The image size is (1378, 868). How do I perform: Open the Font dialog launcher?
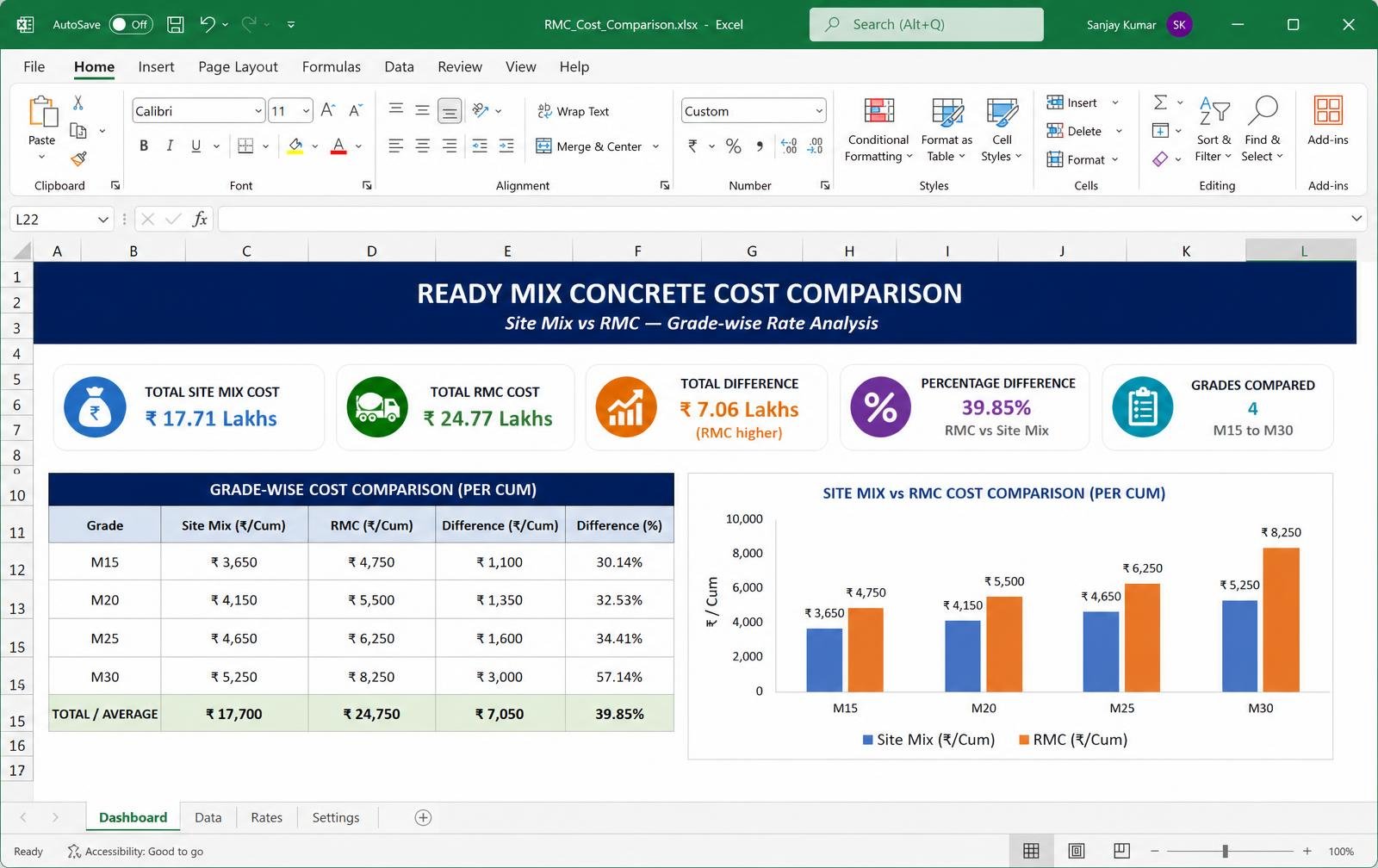coord(367,185)
